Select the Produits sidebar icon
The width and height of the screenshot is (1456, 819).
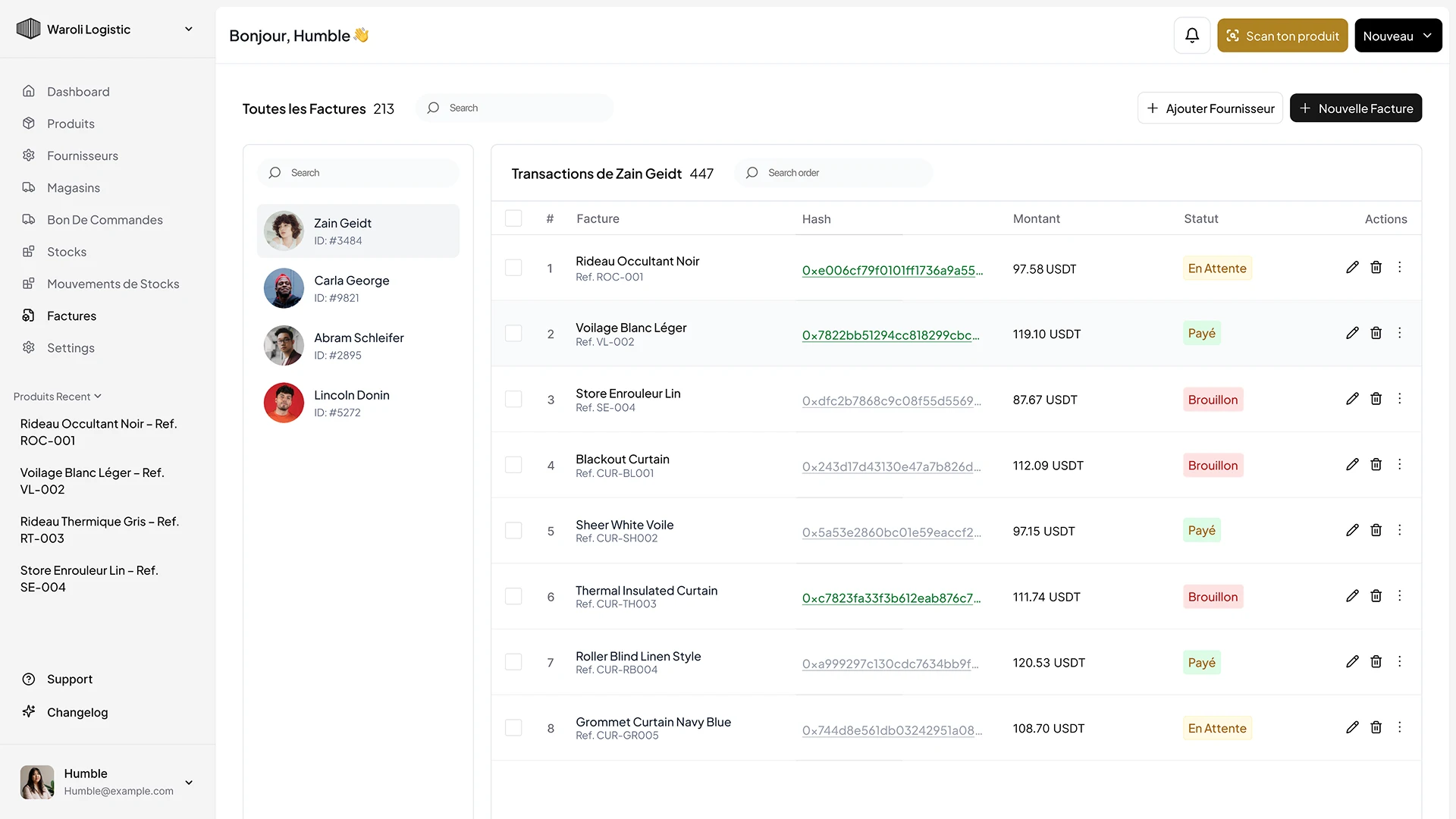(x=29, y=123)
